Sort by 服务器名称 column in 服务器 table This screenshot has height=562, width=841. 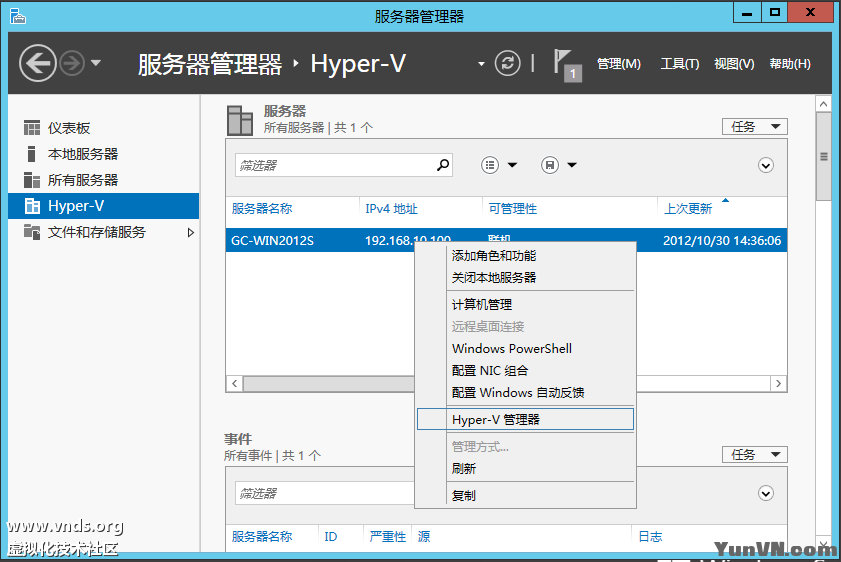click(262, 209)
